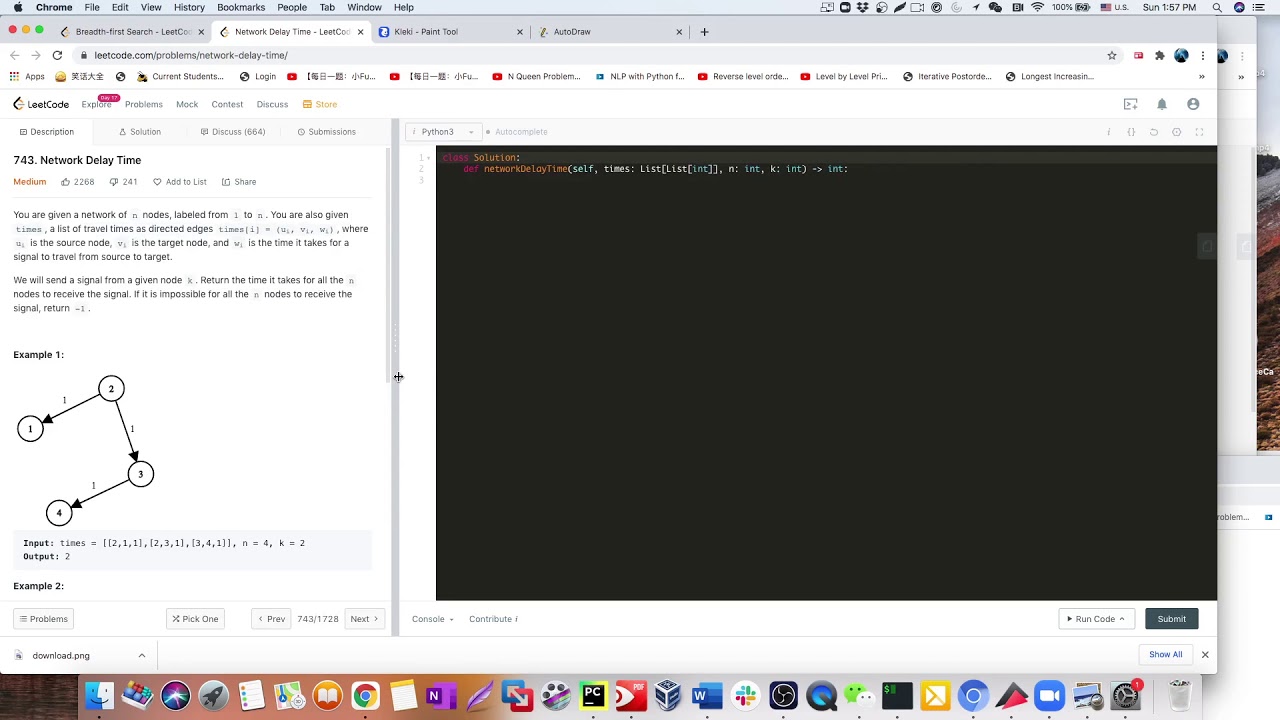Screen dimensions: 1280x720
Task: Show more bookmarks with the chevron
Action: tap(1201, 76)
